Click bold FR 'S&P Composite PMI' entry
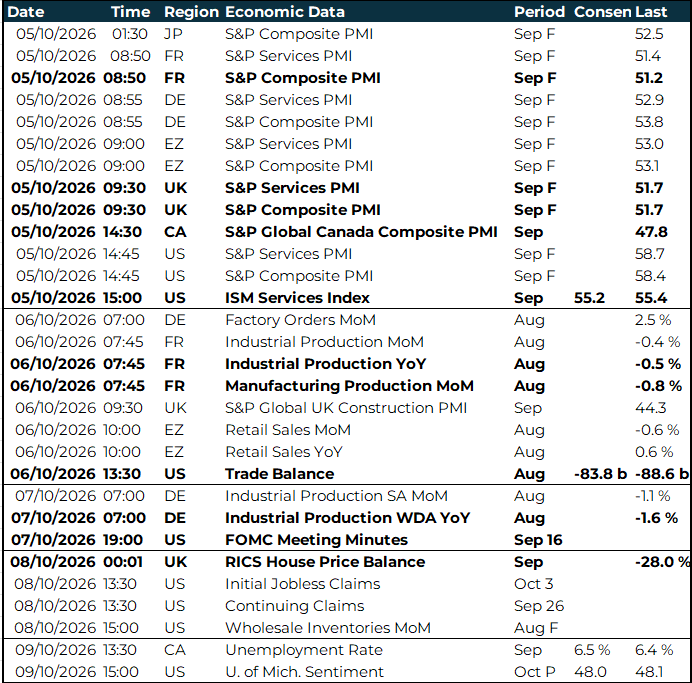The image size is (692, 683). (302, 78)
